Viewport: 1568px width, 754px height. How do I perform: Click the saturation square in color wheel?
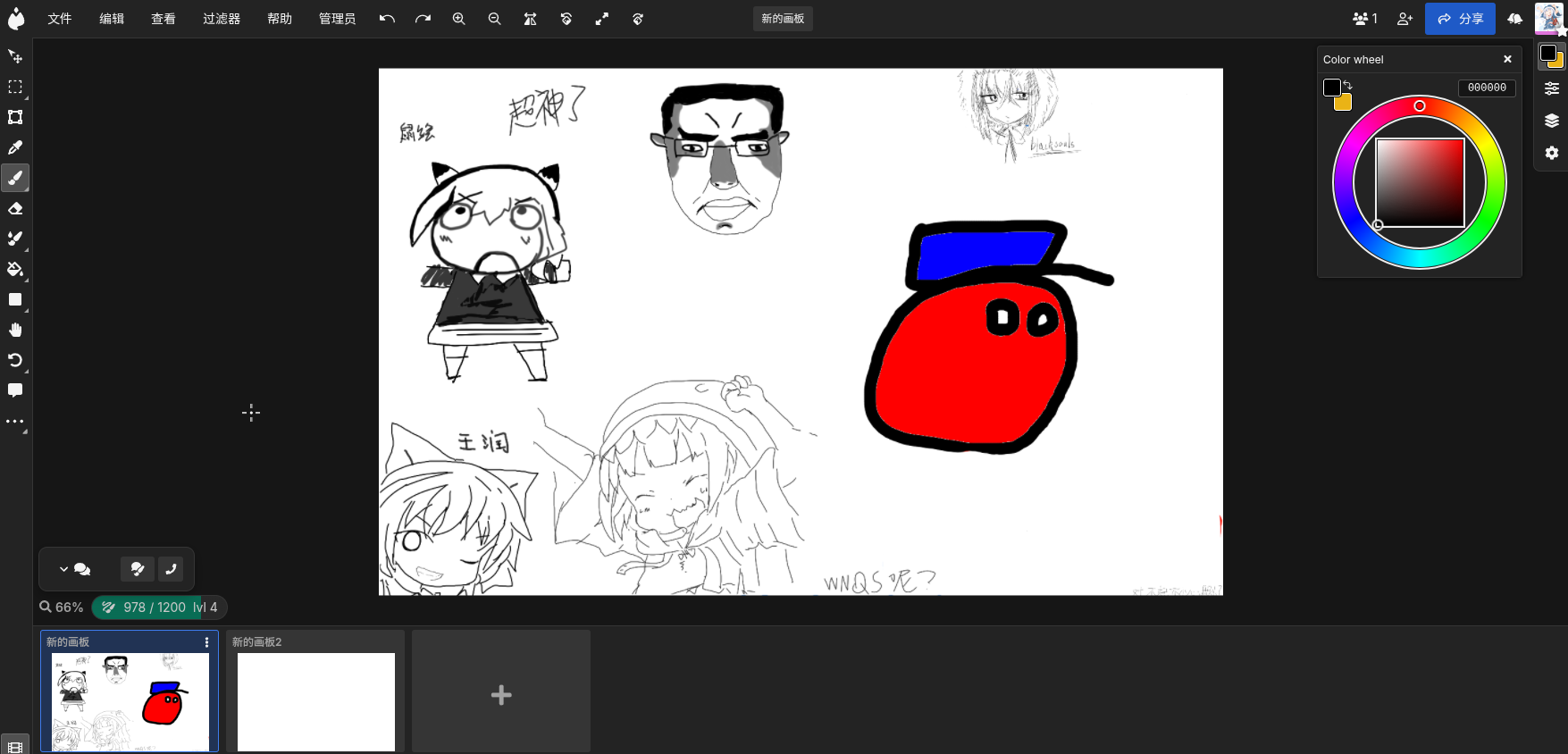[1420, 182]
